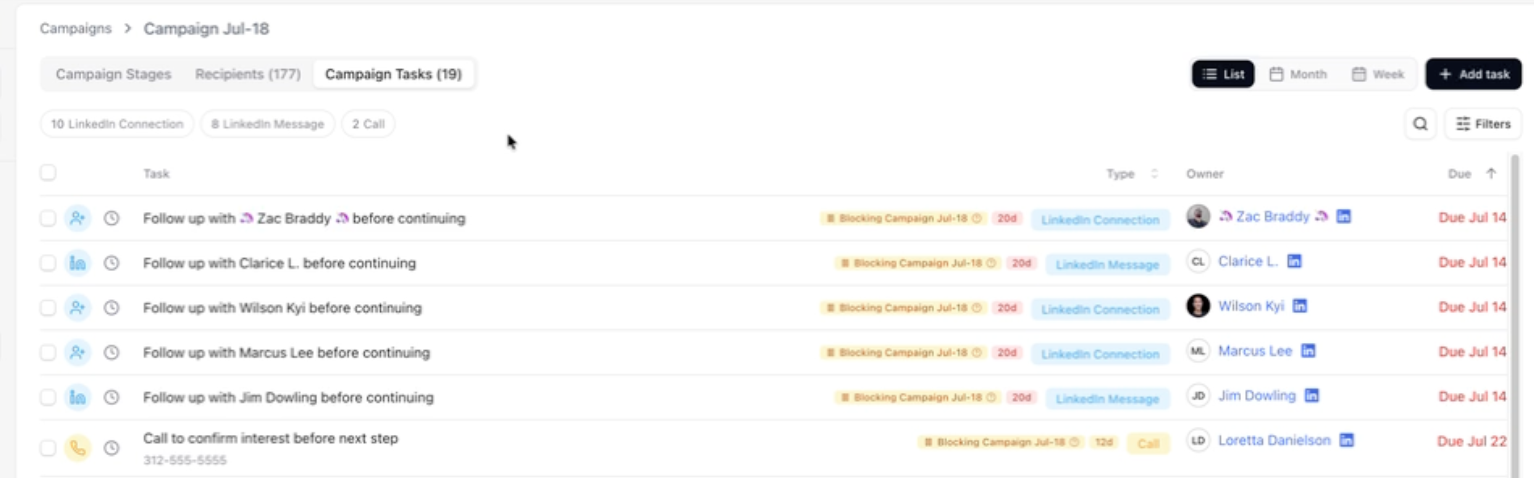Click the clock icon in Clarice L. task row
1534x478 pixels.
tap(112, 263)
